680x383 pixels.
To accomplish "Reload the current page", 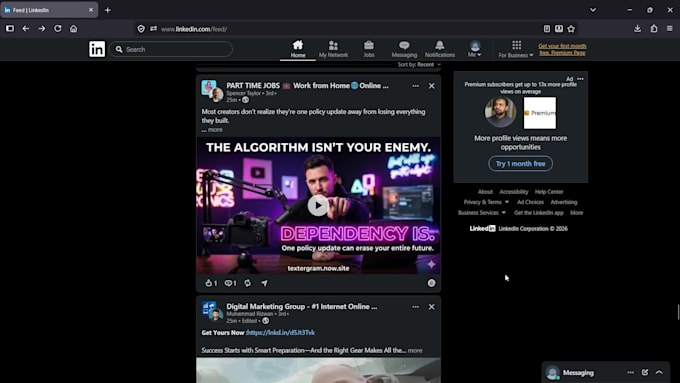I will pyautogui.click(x=58, y=29).
